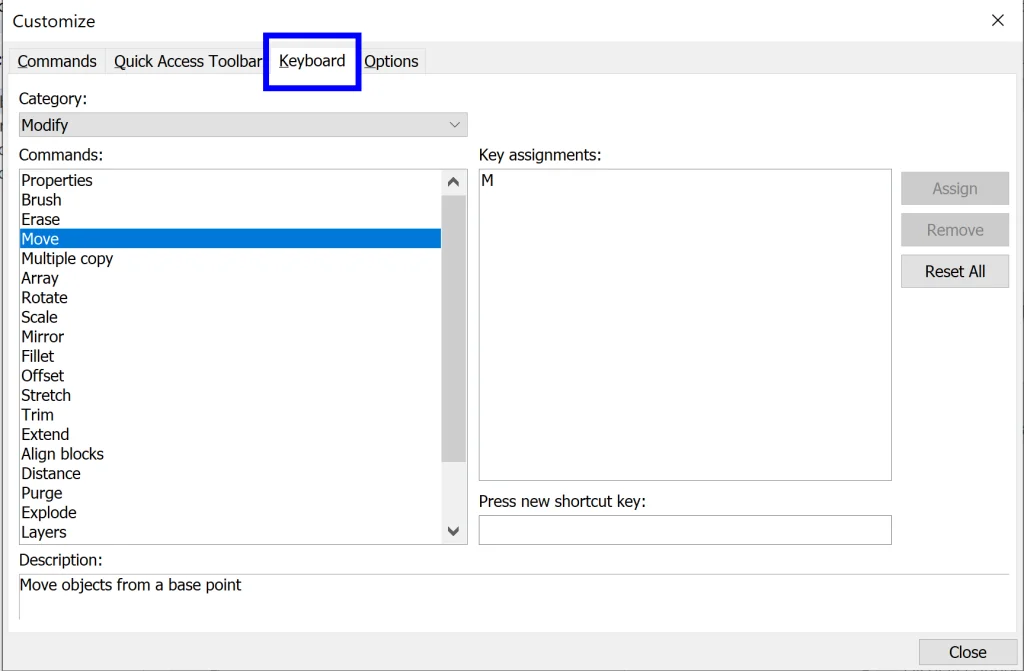Select the Trim command
Image resolution: width=1024 pixels, height=671 pixels.
tap(38, 415)
